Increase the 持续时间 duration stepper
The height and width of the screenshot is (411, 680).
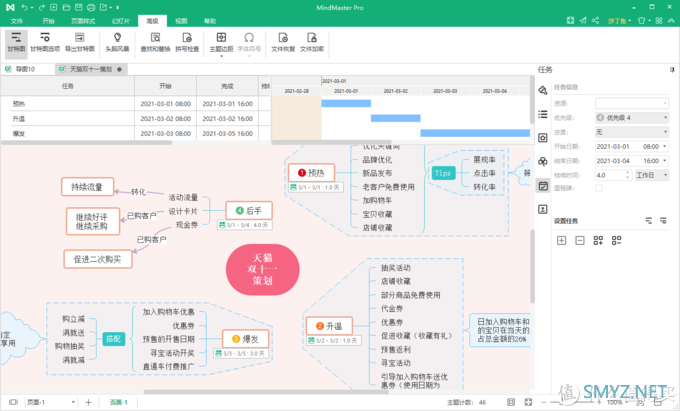pyautogui.click(x=628, y=173)
